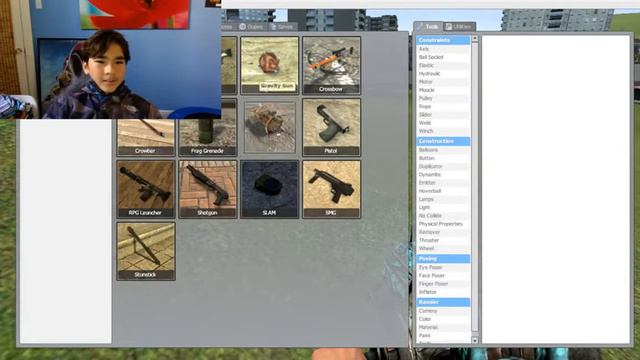Select the Axis constraint tool
The width and height of the screenshot is (640, 360).
443,49
